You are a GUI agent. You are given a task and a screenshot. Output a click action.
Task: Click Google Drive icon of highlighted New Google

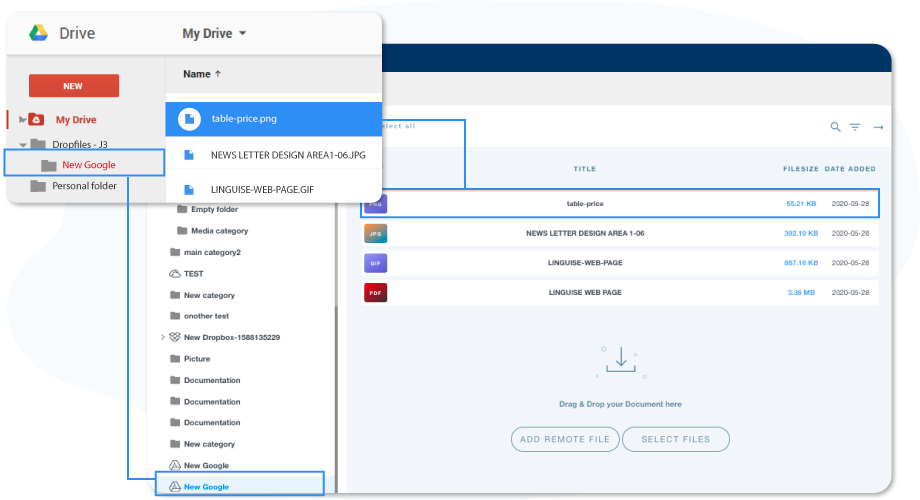coord(175,487)
